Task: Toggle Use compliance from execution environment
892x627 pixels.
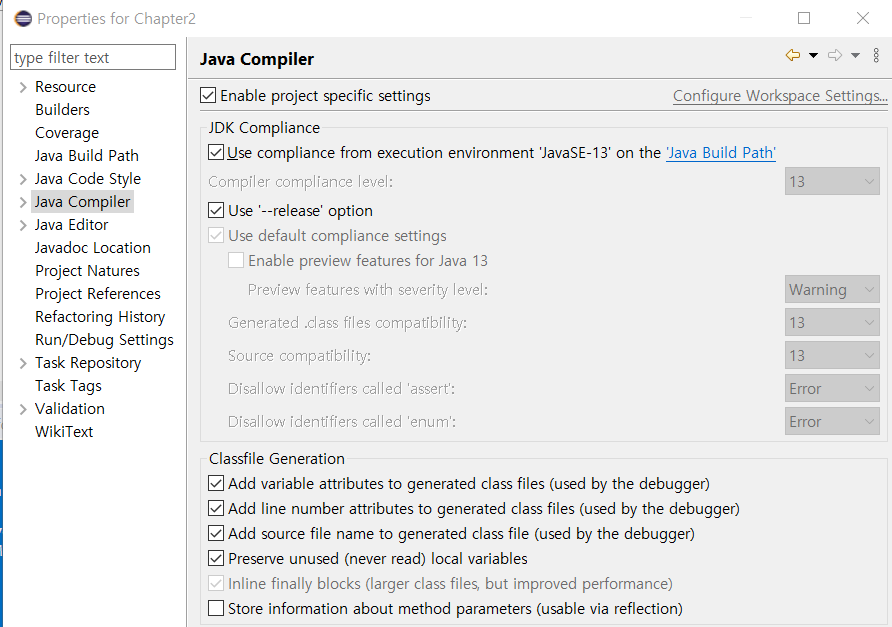Action: coord(216,152)
